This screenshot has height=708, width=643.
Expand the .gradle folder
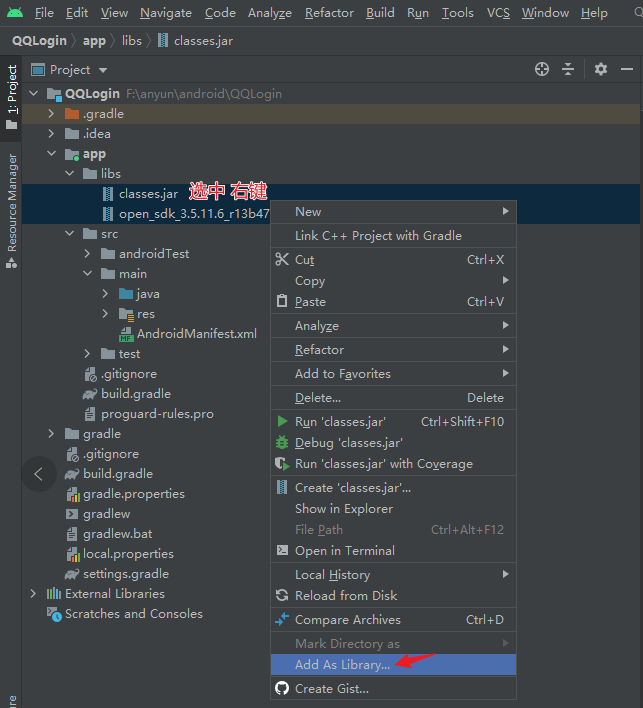tap(51, 114)
